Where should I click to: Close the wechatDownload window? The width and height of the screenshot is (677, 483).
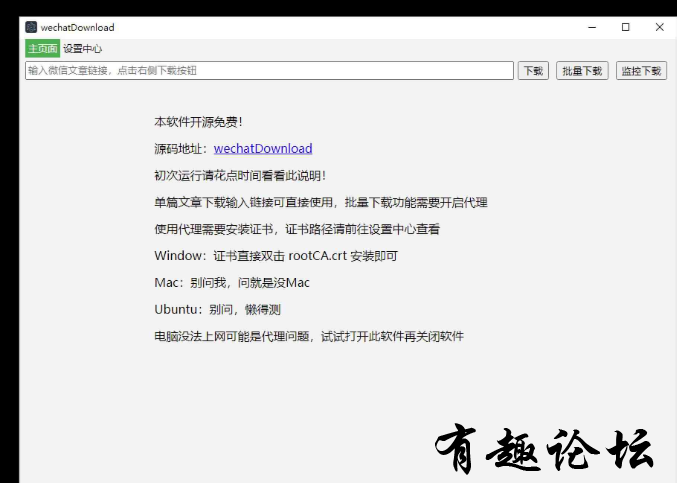(659, 27)
